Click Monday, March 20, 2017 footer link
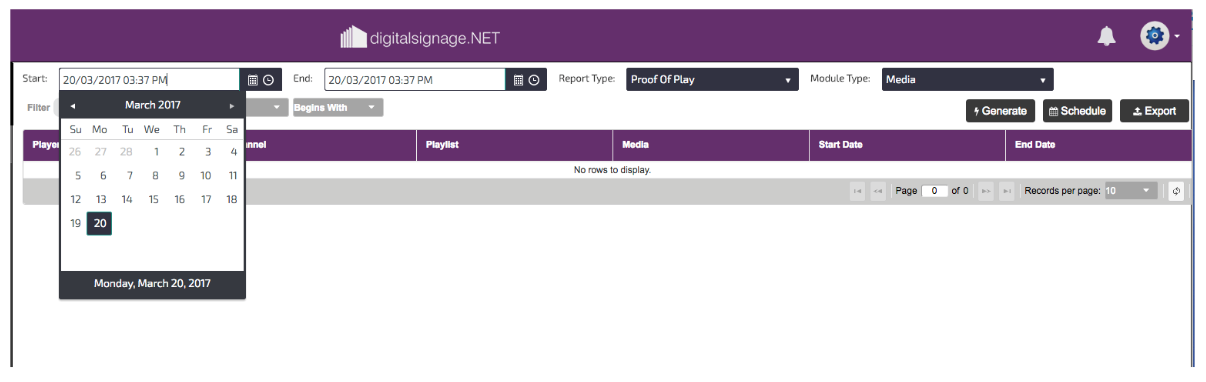 point(152,284)
